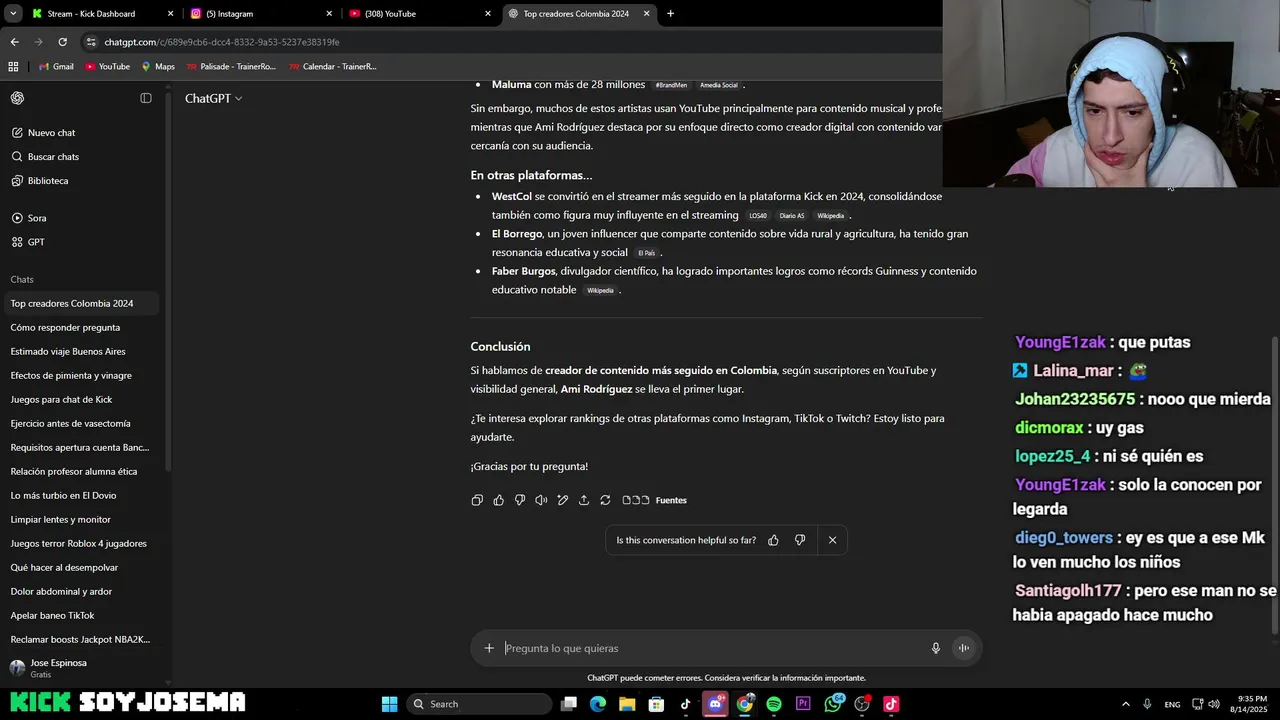Regenerate the ChatGPT response

[x=605, y=500]
